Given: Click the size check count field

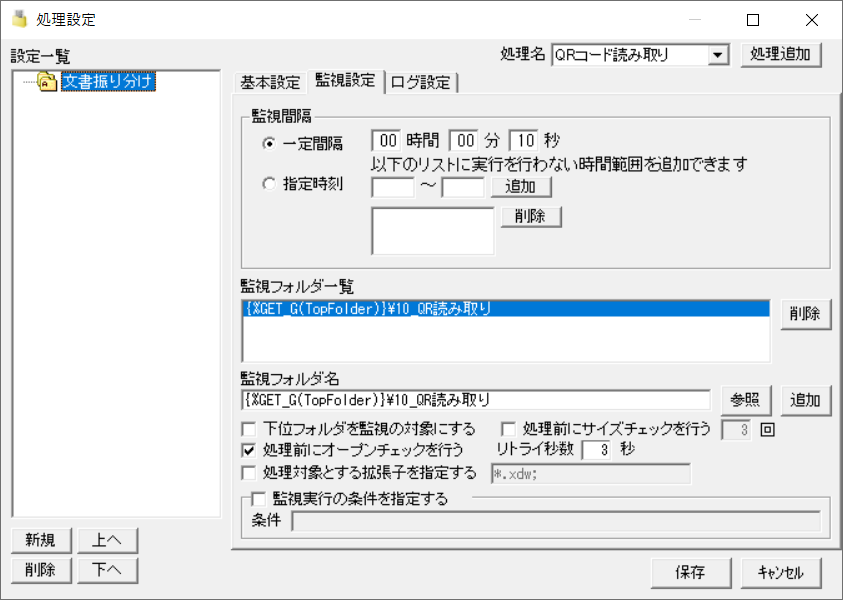Looking at the screenshot, I should point(736,430).
